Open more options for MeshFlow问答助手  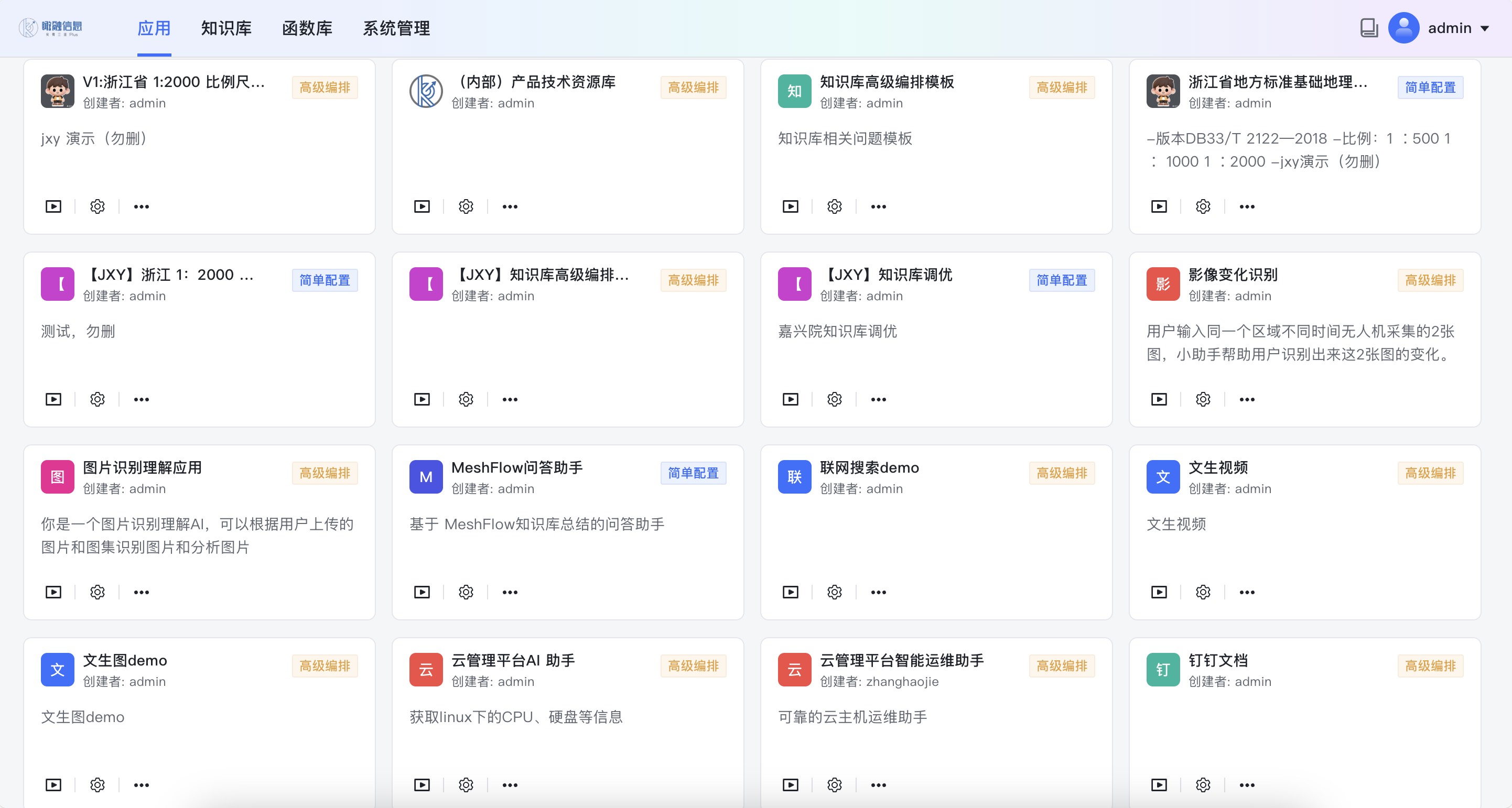coord(509,592)
